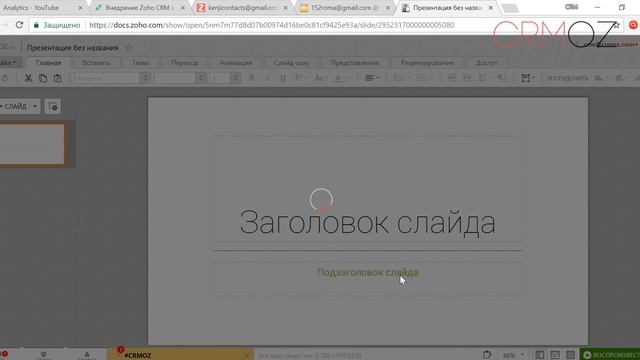Click the Paste clipboard icon
The height and width of the screenshot is (360, 640).
[x=58, y=78]
